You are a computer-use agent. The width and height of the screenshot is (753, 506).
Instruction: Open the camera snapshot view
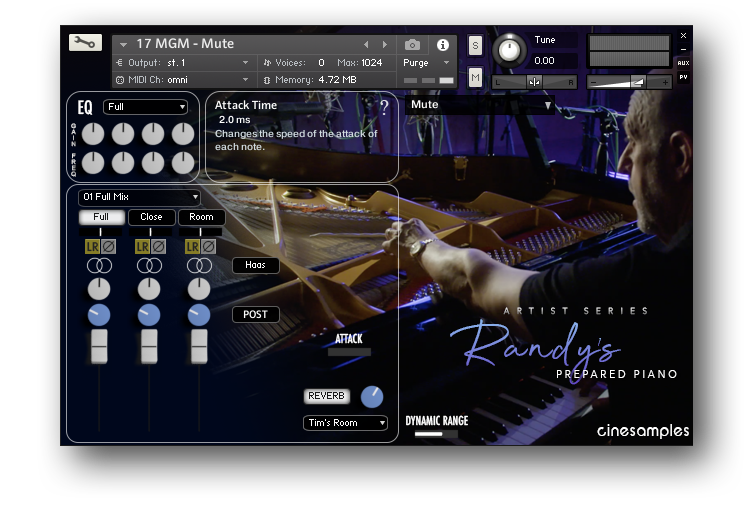pos(412,45)
